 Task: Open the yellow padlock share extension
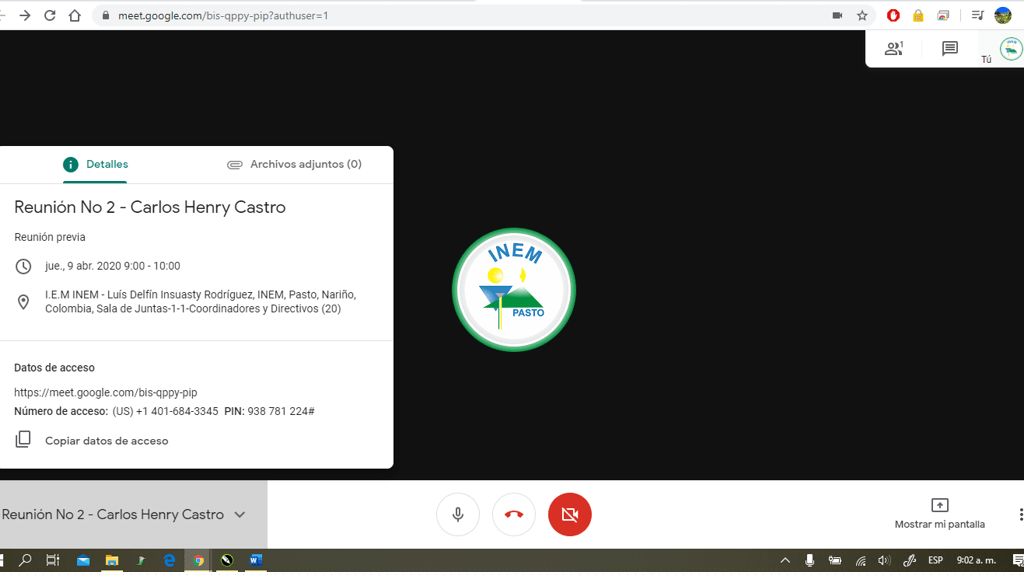(918, 16)
